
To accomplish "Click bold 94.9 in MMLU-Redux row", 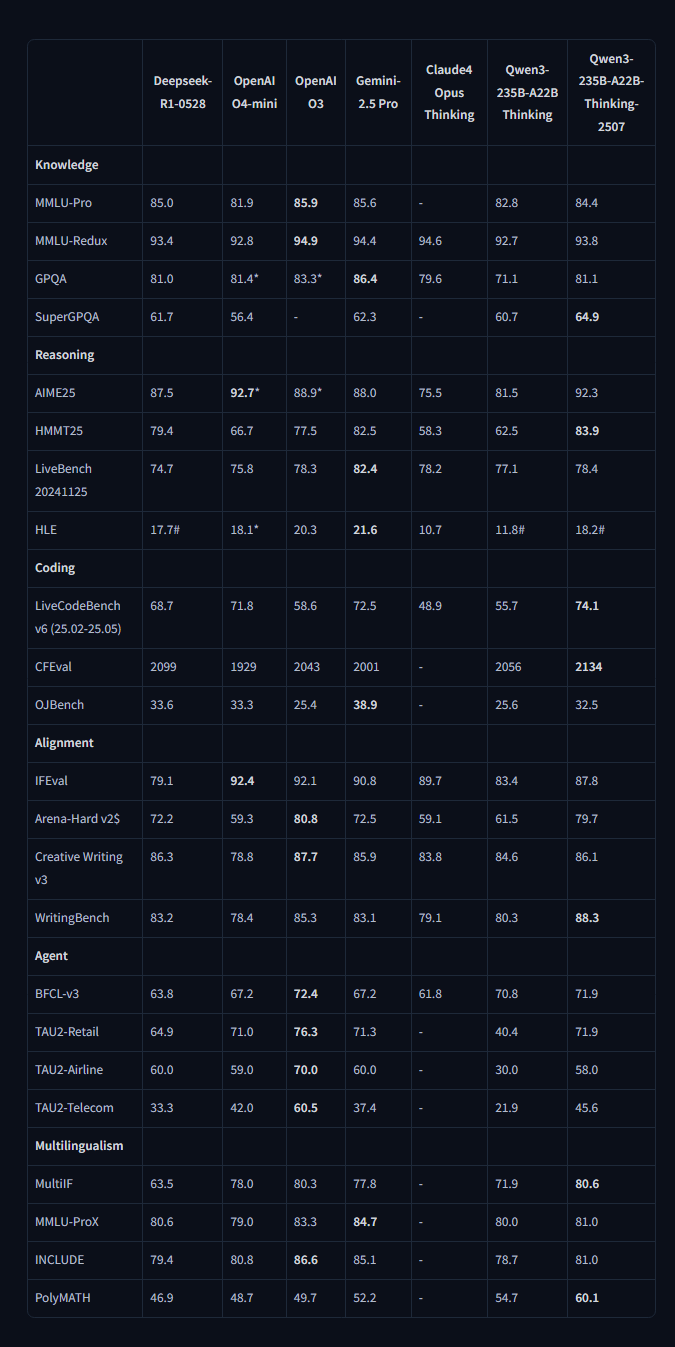I will point(306,241).
